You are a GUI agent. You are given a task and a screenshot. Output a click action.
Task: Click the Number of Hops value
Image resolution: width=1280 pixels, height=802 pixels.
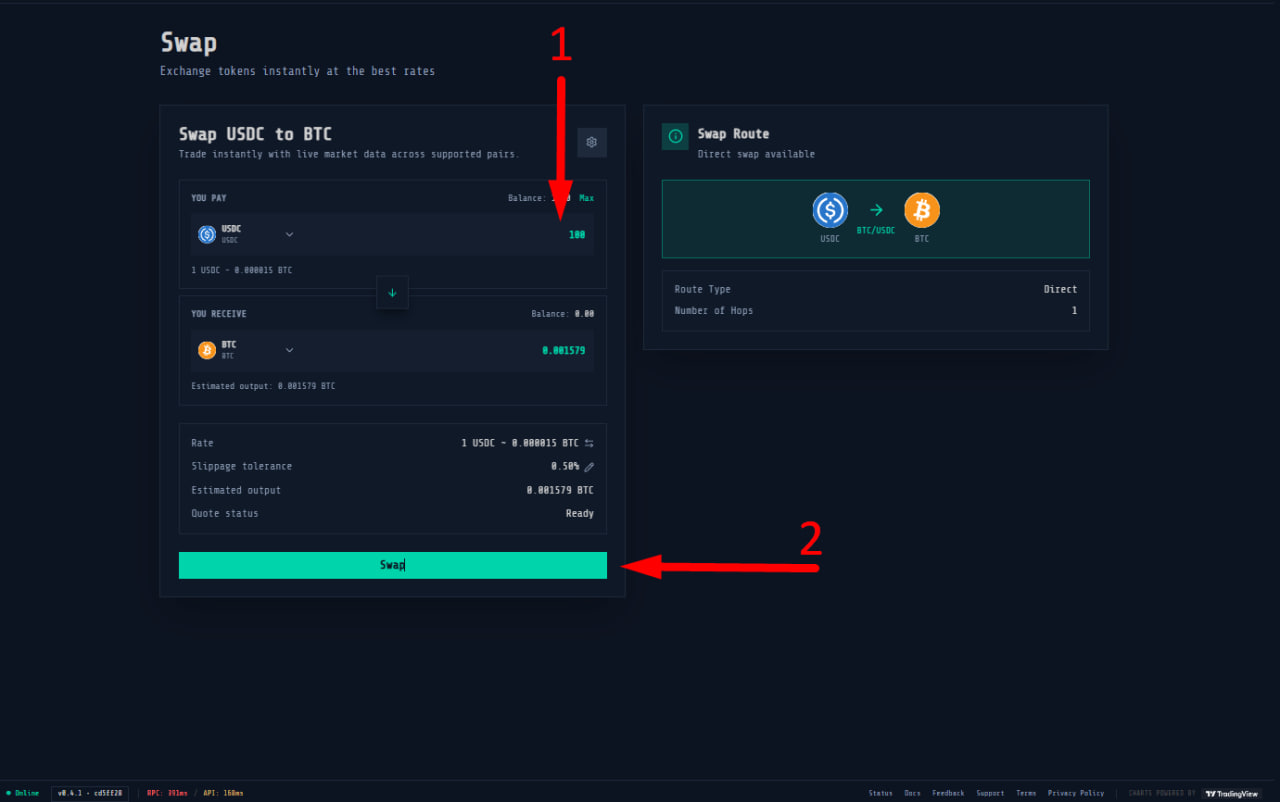point(1075,311)
